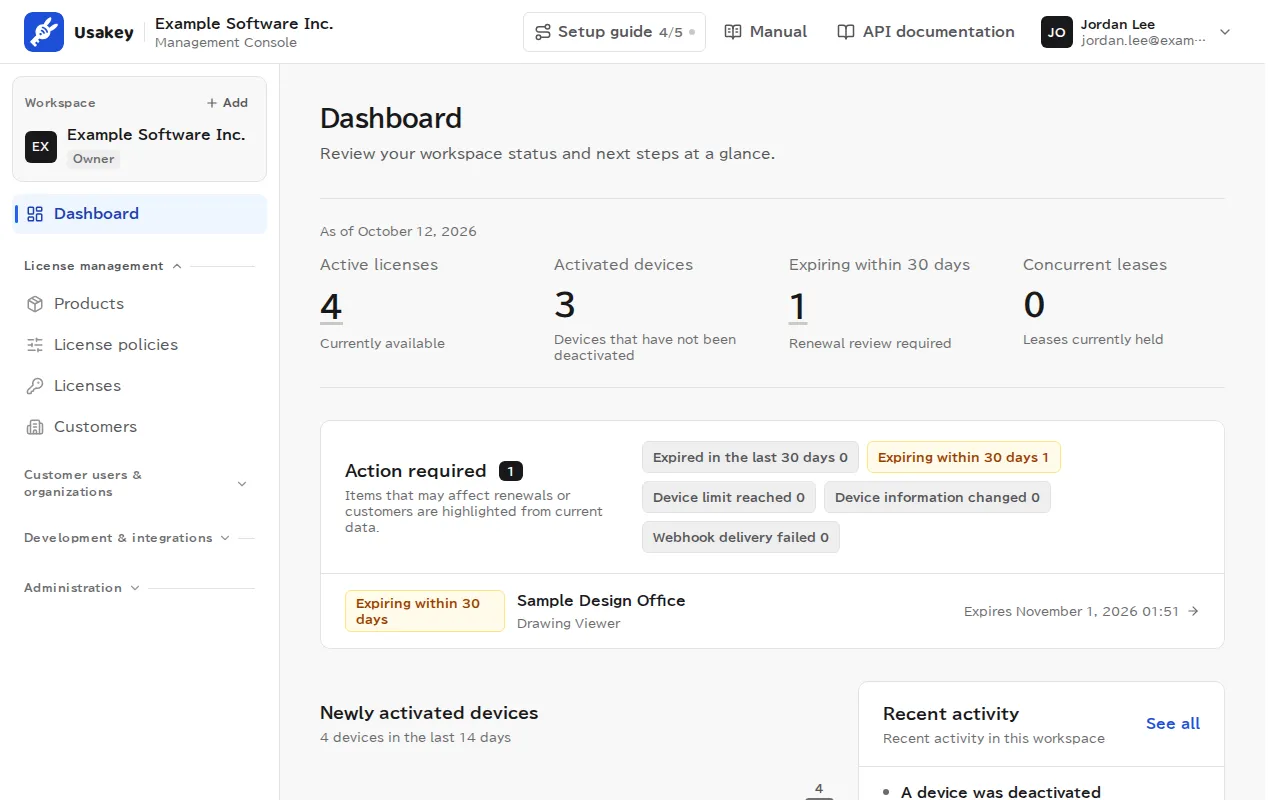
Task: Expand Development & integrations section
Action: [139, 538]
